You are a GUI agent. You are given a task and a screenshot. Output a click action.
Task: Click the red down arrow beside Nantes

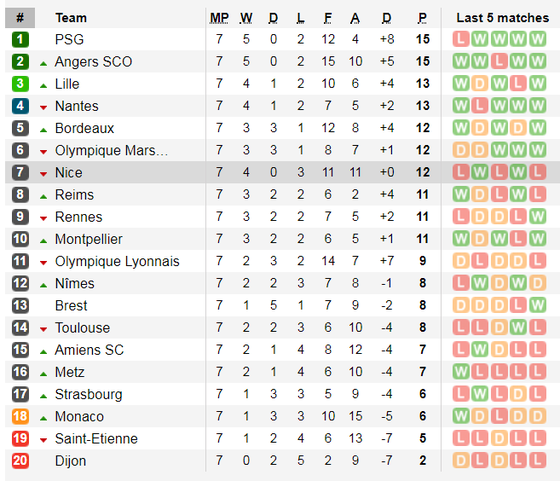(x=44, y=107)
